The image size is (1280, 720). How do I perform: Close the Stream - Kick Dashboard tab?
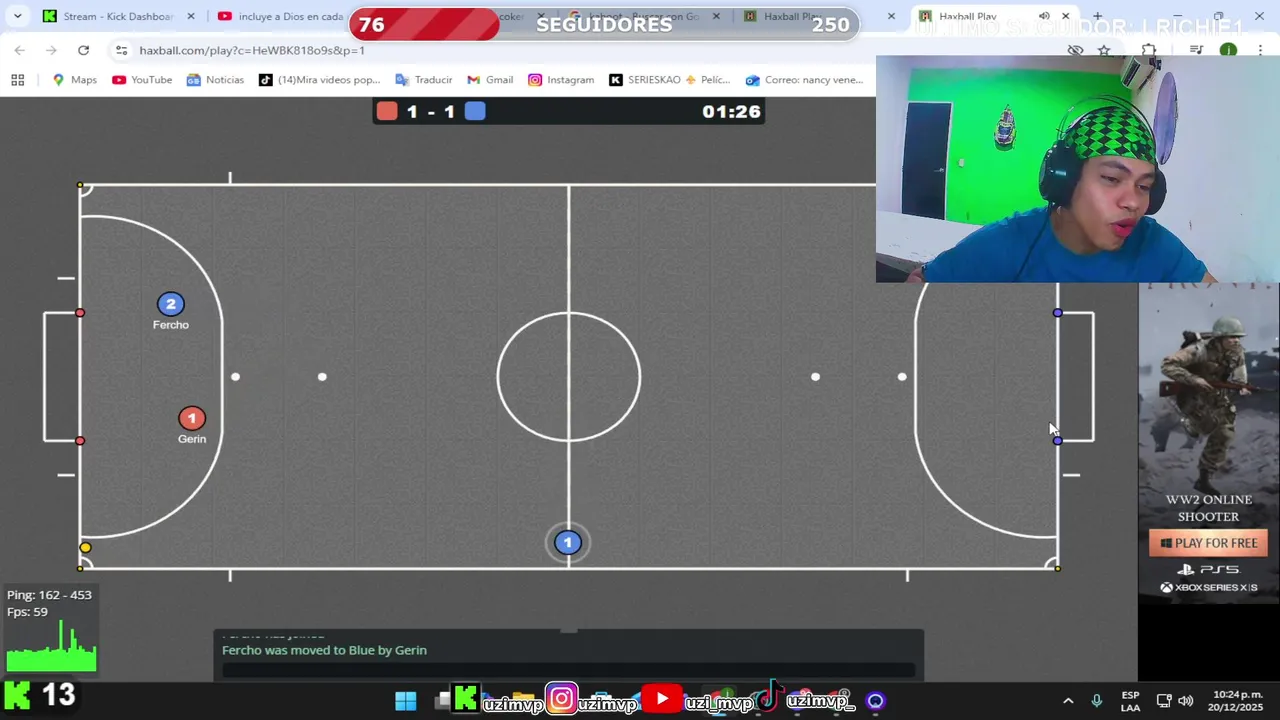click(192, 16)
